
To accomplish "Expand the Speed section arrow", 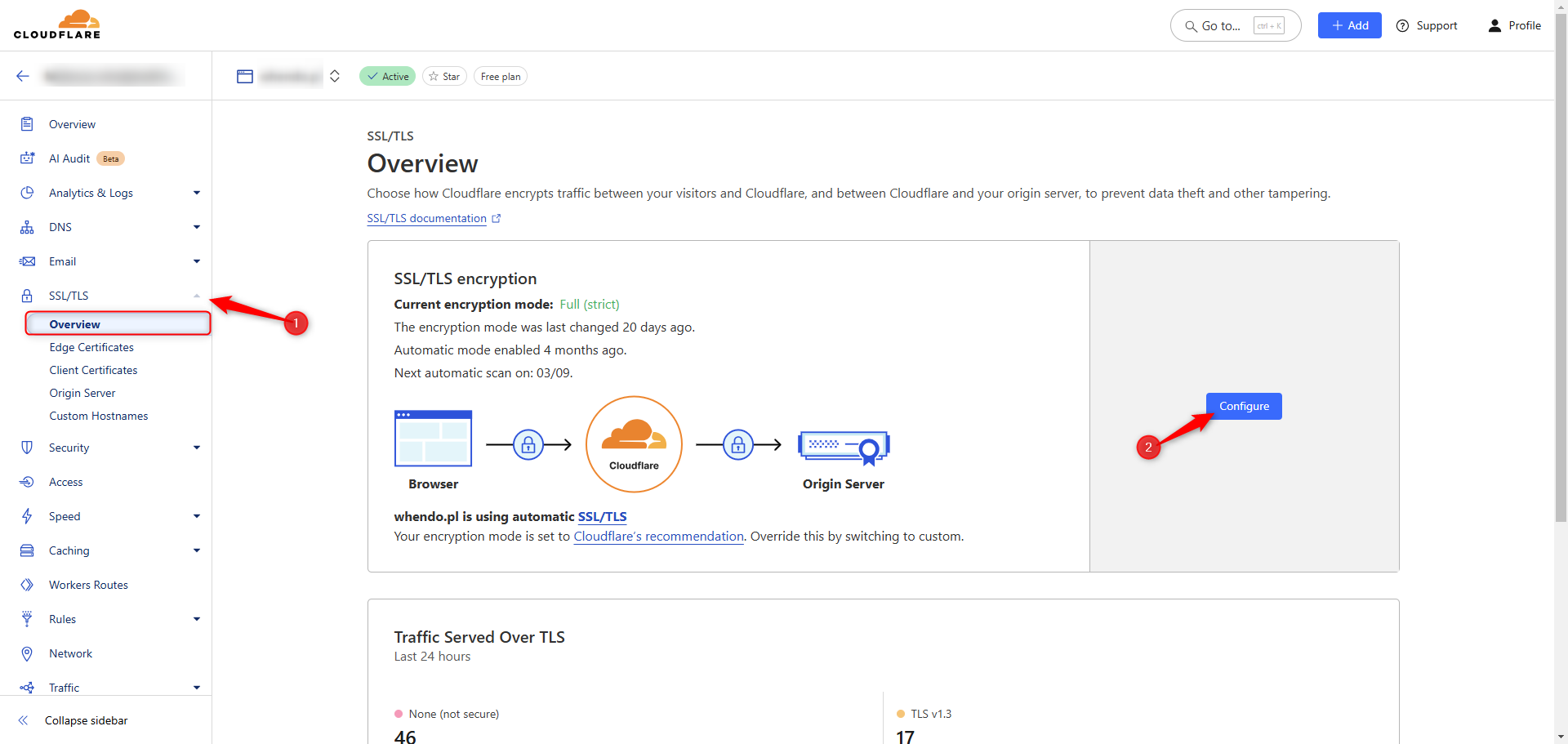I will 197,516.
